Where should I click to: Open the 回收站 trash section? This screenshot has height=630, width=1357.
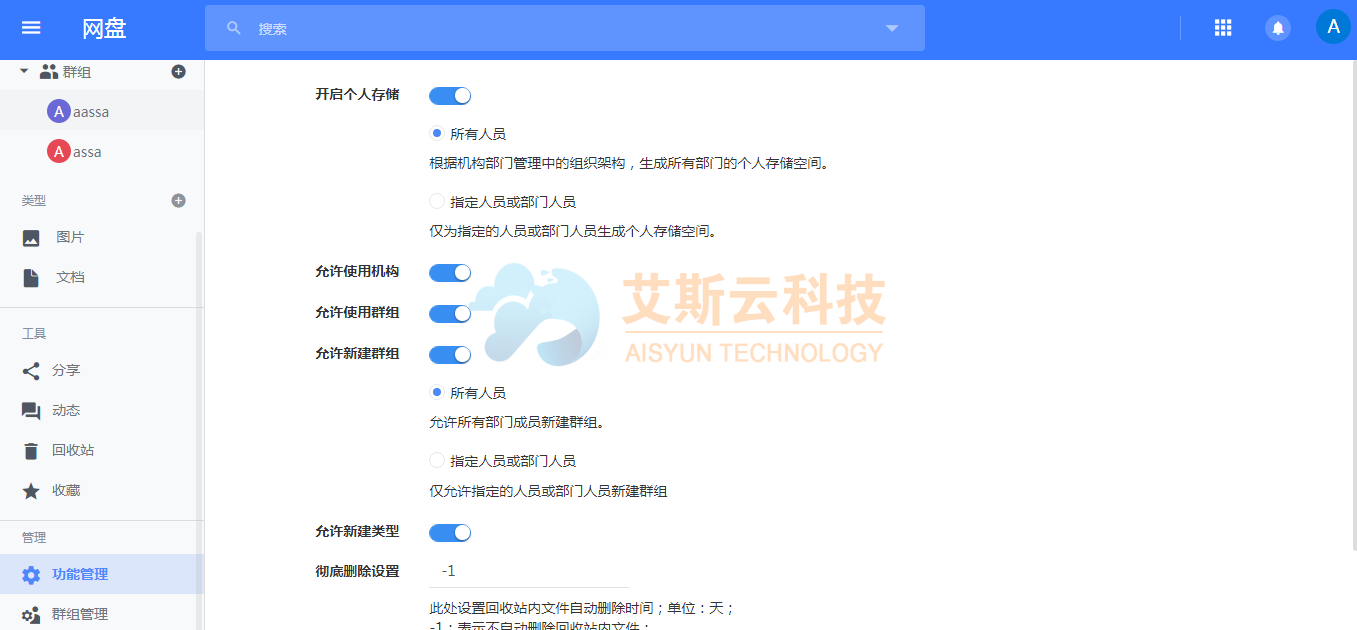(72, 450)
